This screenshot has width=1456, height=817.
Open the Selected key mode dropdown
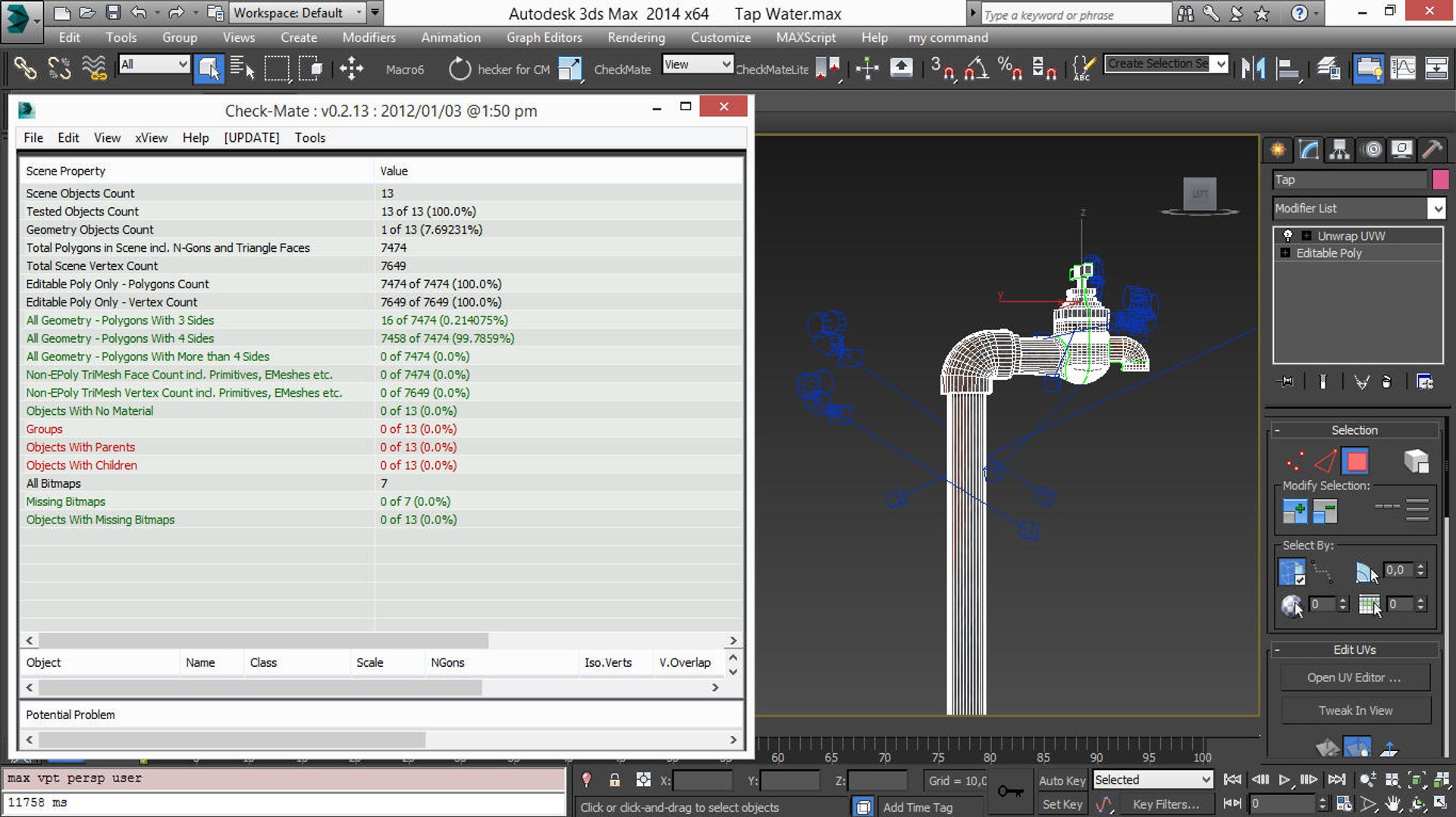1153,779
